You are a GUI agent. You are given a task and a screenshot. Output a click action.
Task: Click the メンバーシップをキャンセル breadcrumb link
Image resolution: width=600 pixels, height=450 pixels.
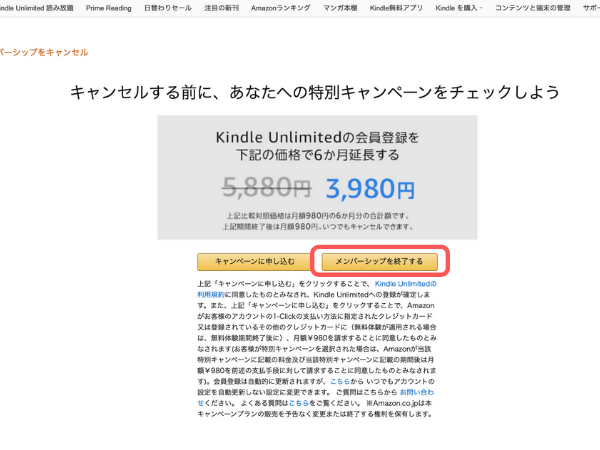(44, 52)
